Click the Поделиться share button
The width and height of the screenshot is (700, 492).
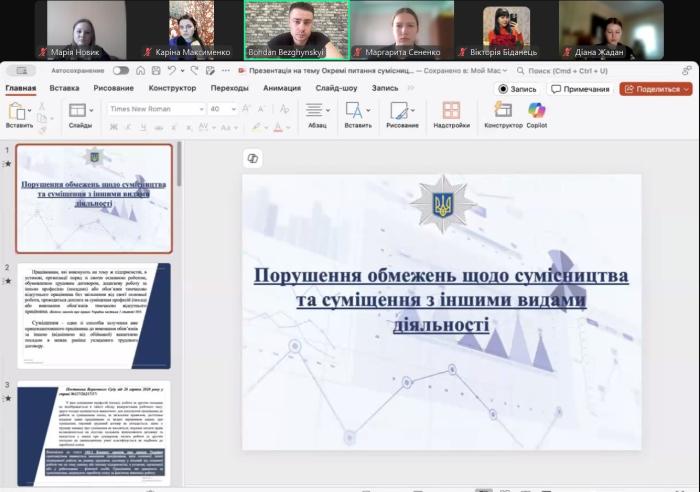[x=655, y=89]
